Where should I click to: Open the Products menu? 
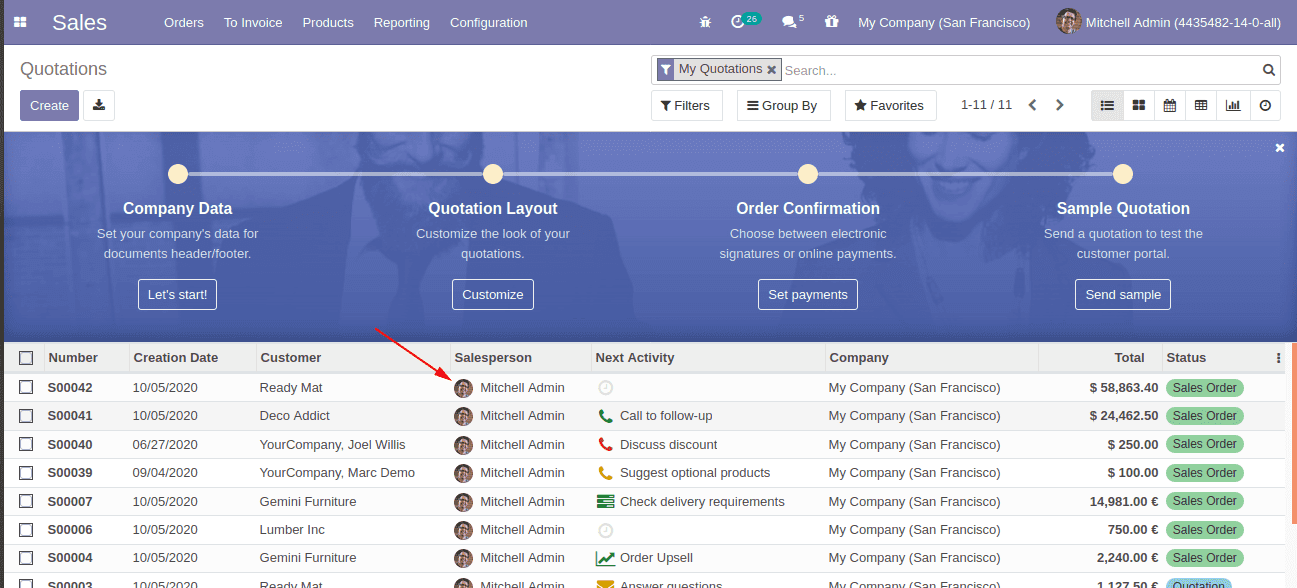[328, 22]
